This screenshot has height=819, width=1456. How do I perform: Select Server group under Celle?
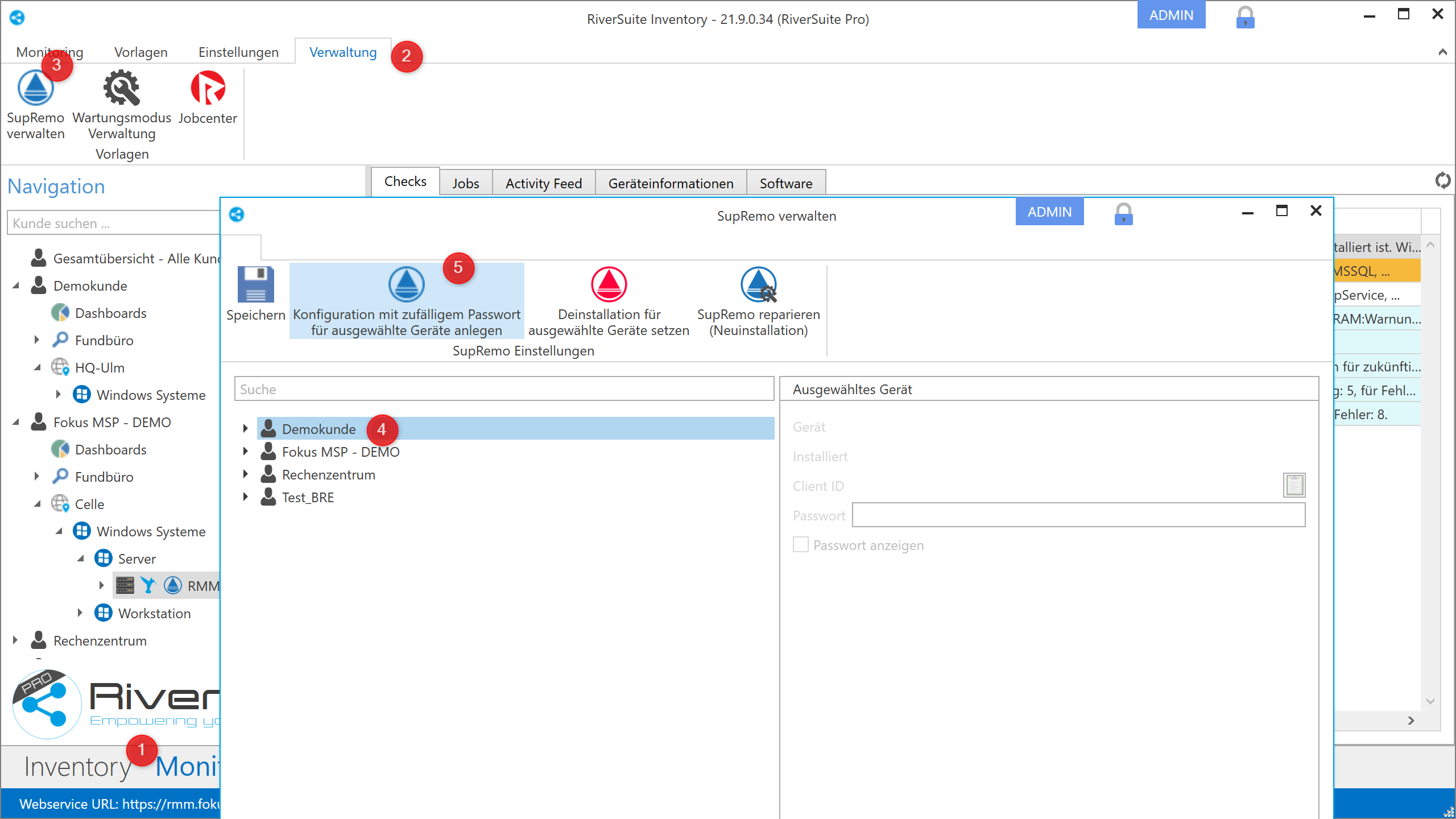(x=136, y=559)
